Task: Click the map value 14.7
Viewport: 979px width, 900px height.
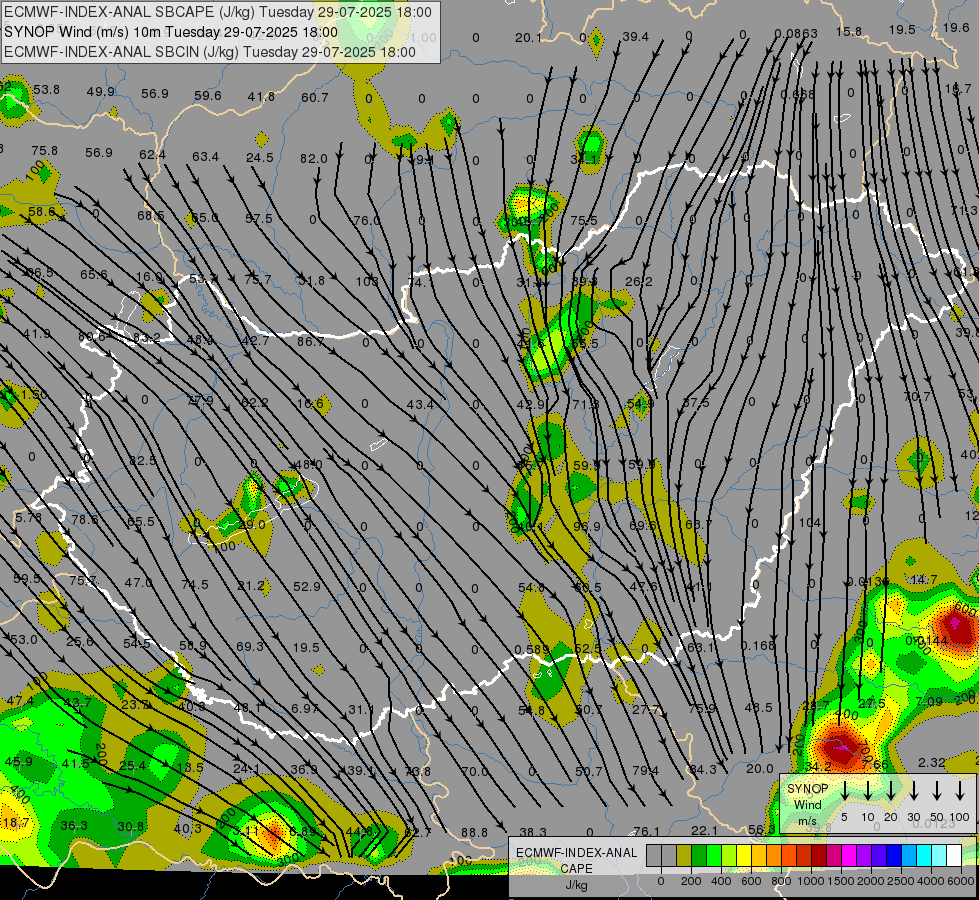Action: pos(923,580)
